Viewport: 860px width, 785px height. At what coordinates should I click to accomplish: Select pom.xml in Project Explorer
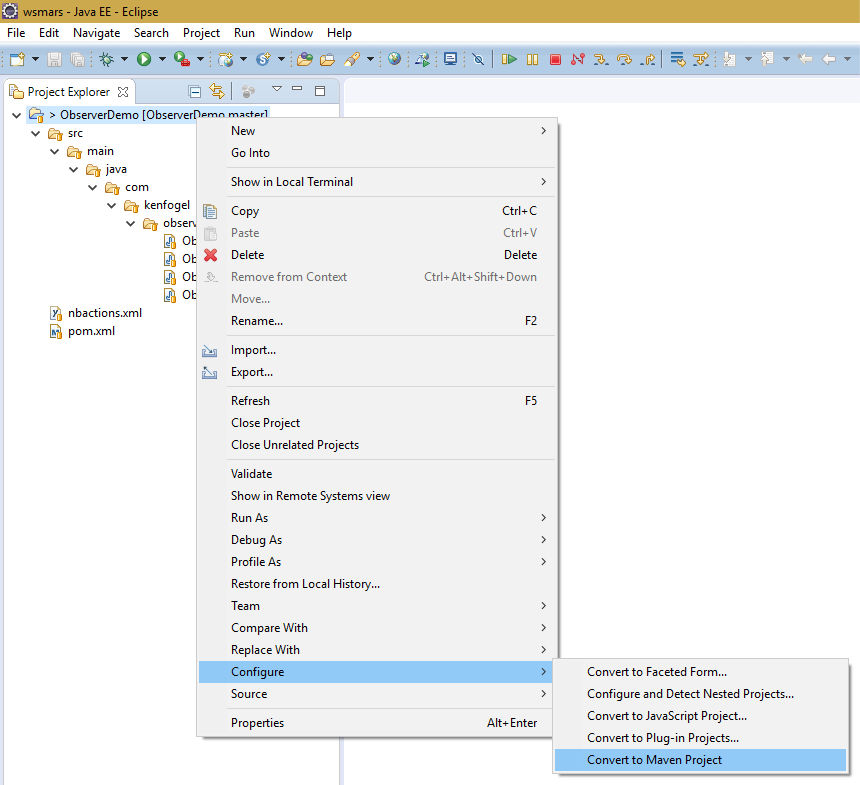click(91, 331)
